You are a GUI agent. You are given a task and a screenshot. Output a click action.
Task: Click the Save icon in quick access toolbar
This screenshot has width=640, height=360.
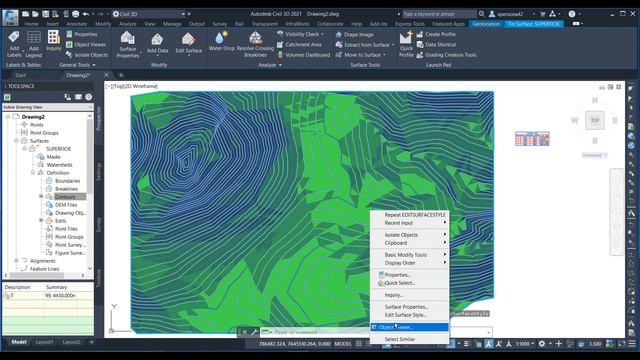point(45,14)
